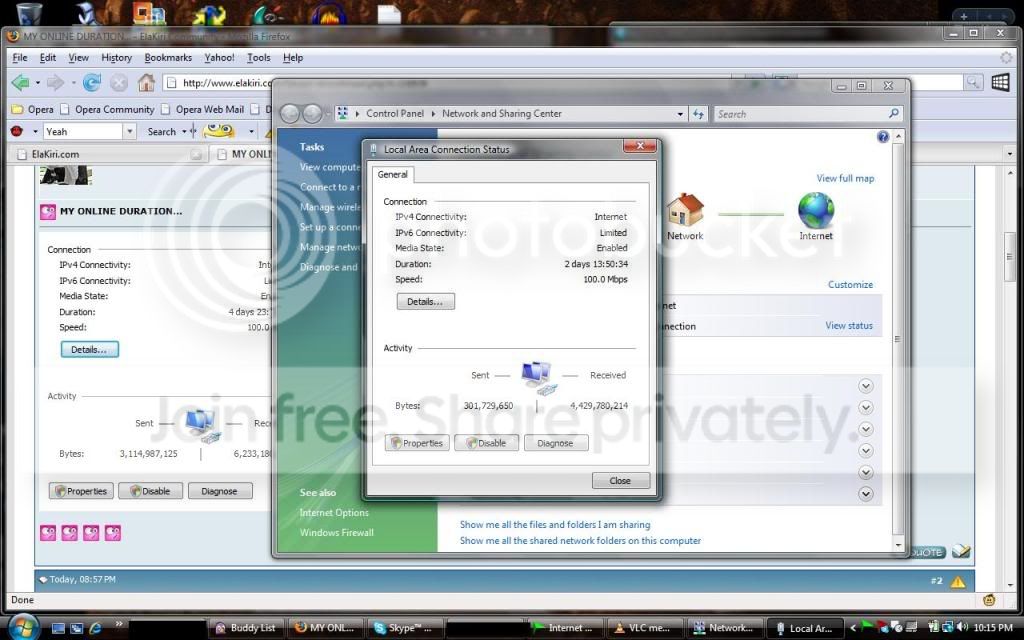This screenshot has width=1024, height=640.
Task: Click the Control Panel search magnifier icon
Action: point(893,113)
